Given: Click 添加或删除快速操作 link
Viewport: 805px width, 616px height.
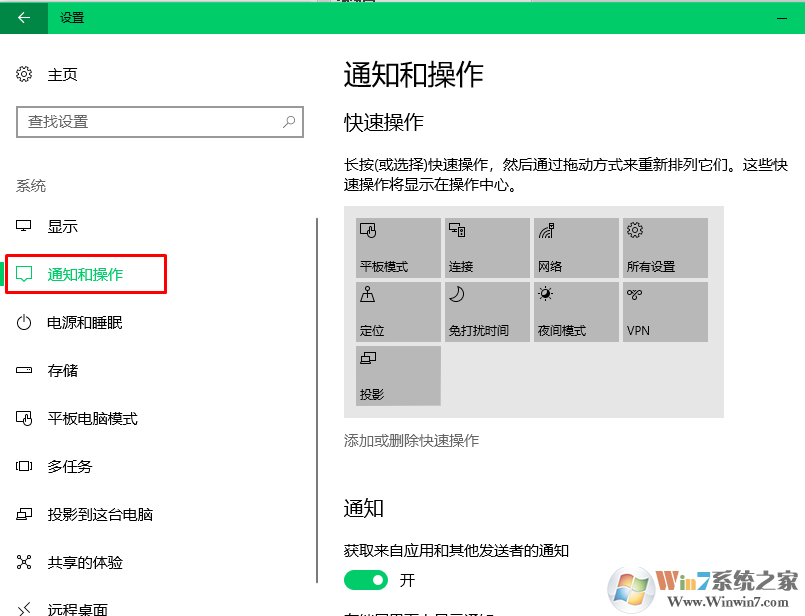Looking at the screenshot, I should [411, 440].
